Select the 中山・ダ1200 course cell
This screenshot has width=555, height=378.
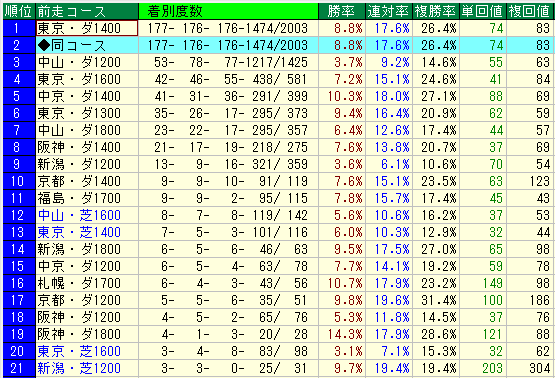pos(87,62)
